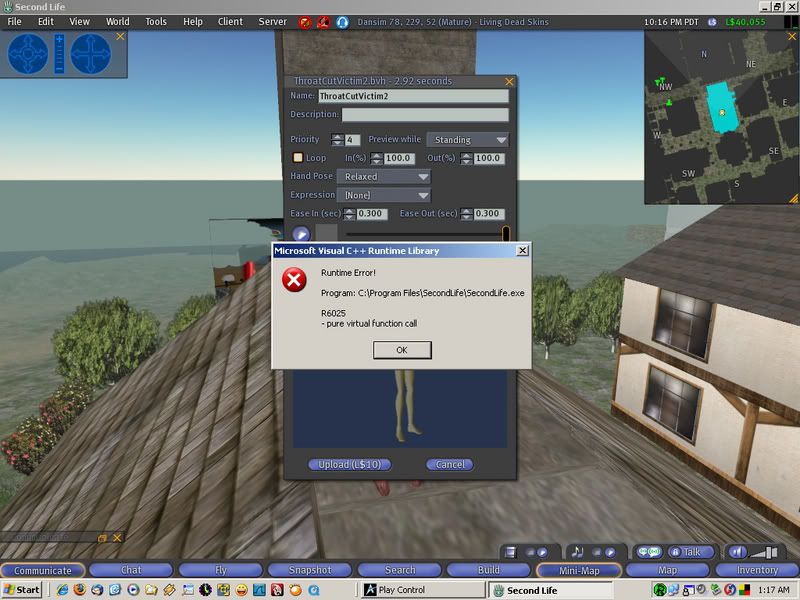Click the Name field containing ThroatCutVictim2
800x600 pixels.
(413, 96)
